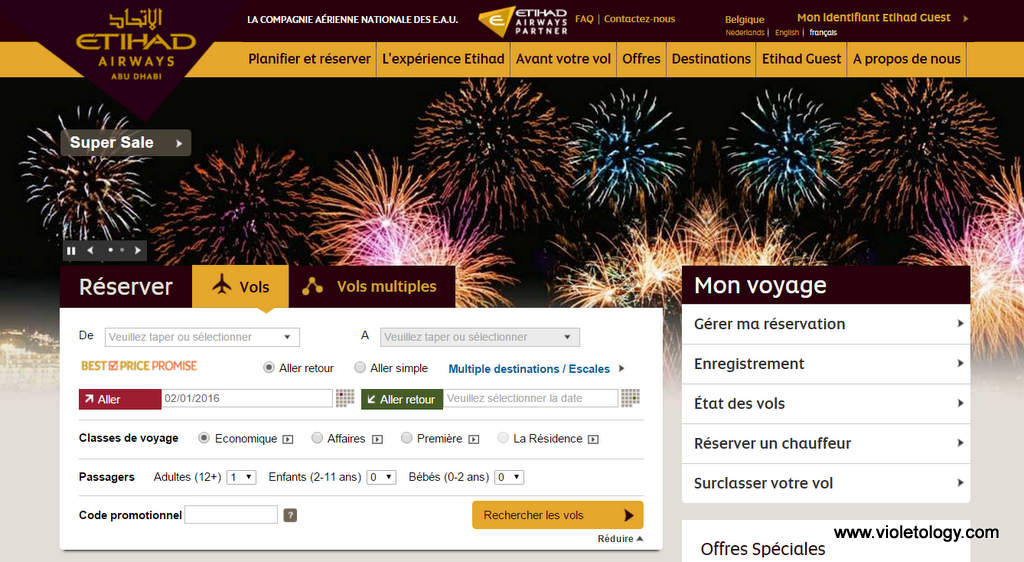Screen dimensions: 1024x562
Task: Click the Belgique country selector
Action: point(744,20)
